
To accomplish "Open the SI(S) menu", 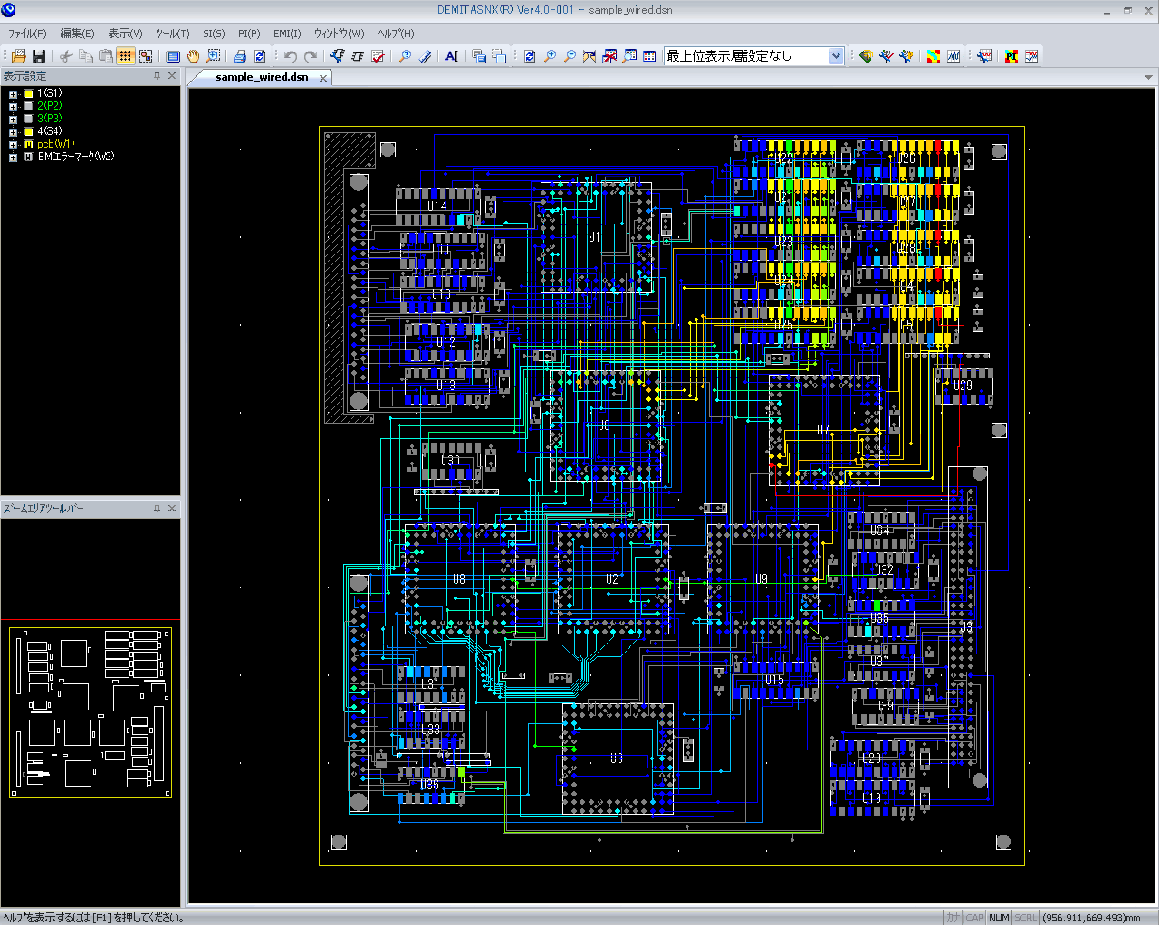I will [214, 33].
